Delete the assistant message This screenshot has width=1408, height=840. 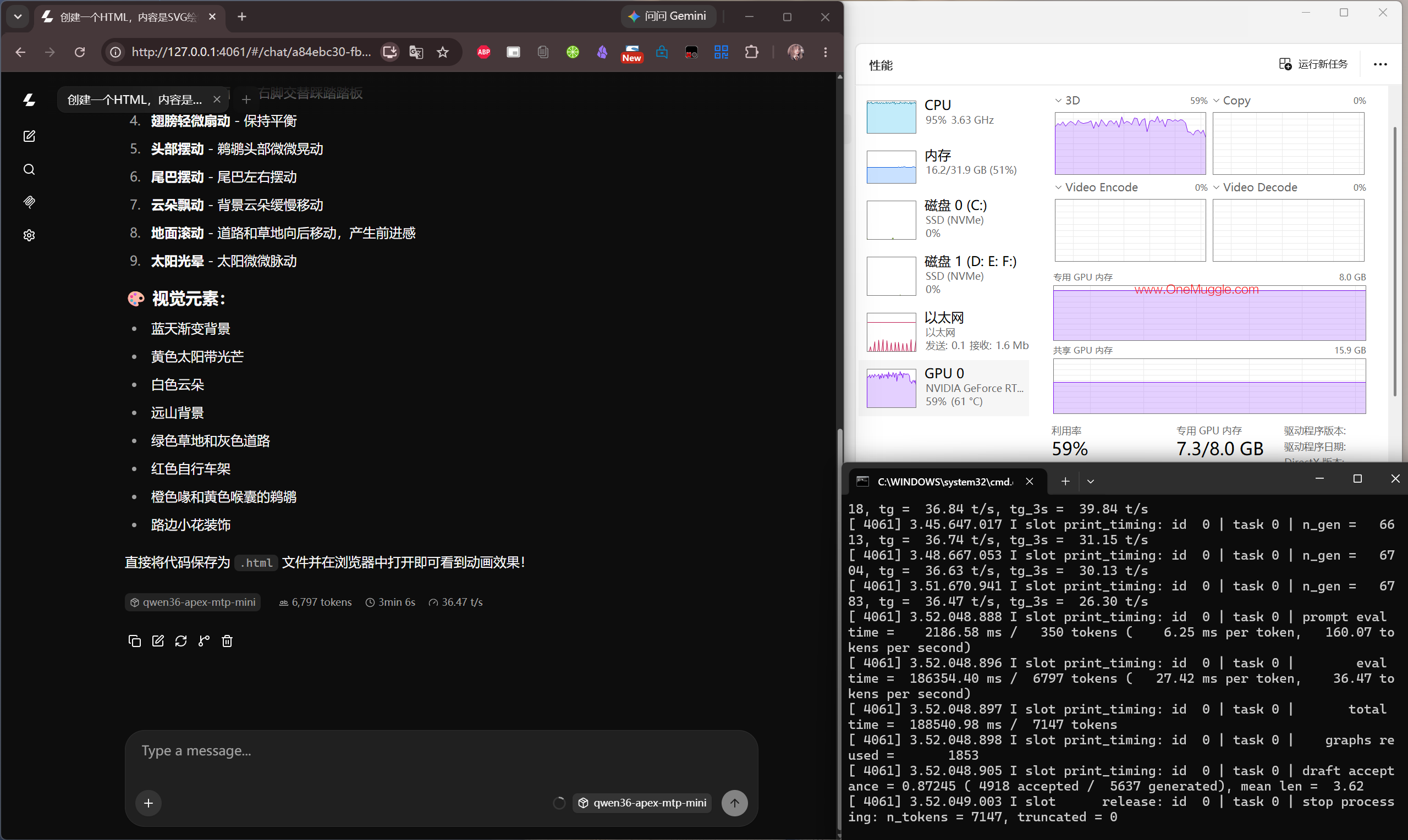[227, 641]
